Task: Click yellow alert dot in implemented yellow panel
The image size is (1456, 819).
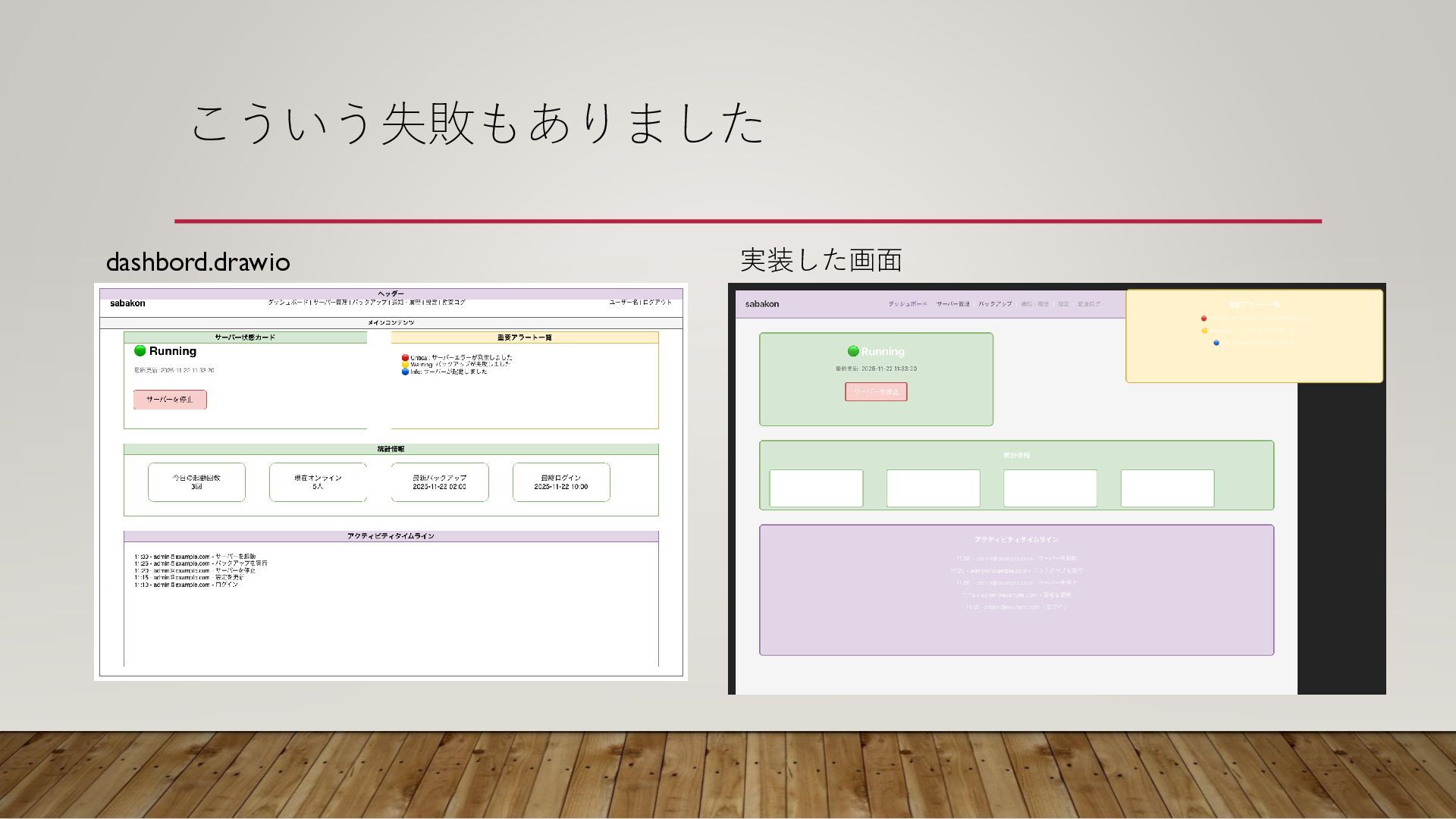Action: [1204, 331]
